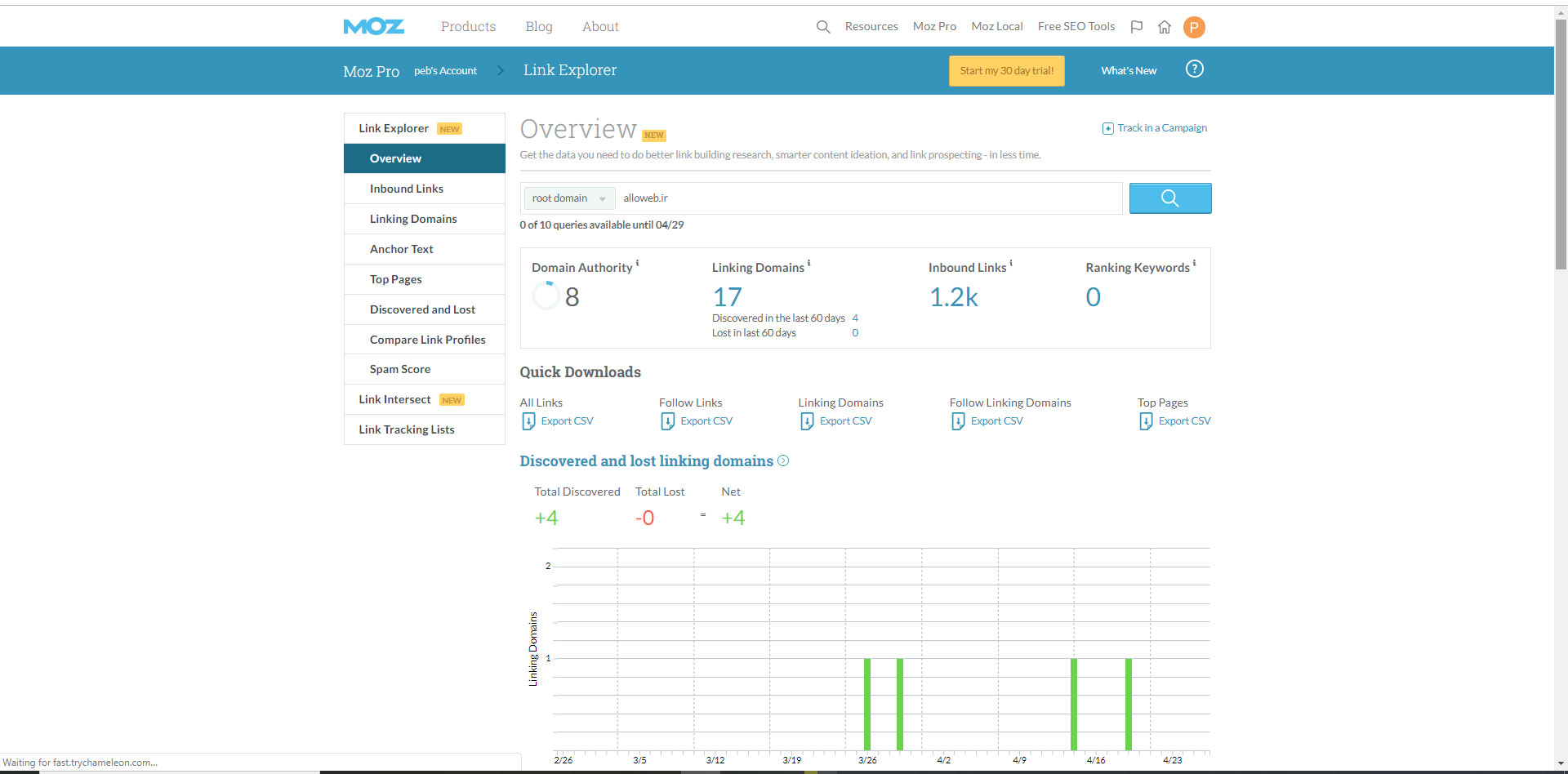Click Follow Linking Domains export download icon

click(958, 421)
